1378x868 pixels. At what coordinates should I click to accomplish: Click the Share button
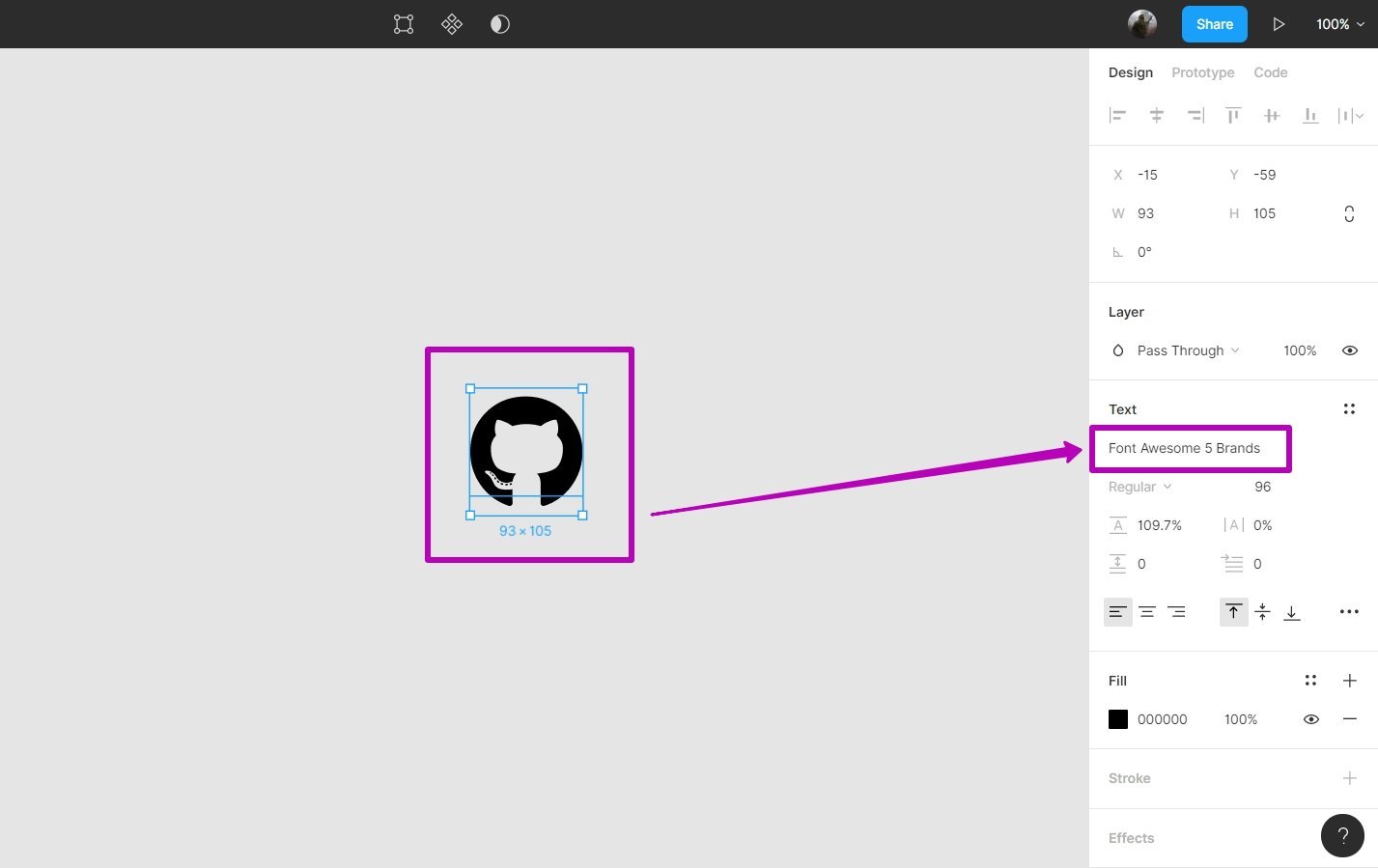[x=1214, y=24]
